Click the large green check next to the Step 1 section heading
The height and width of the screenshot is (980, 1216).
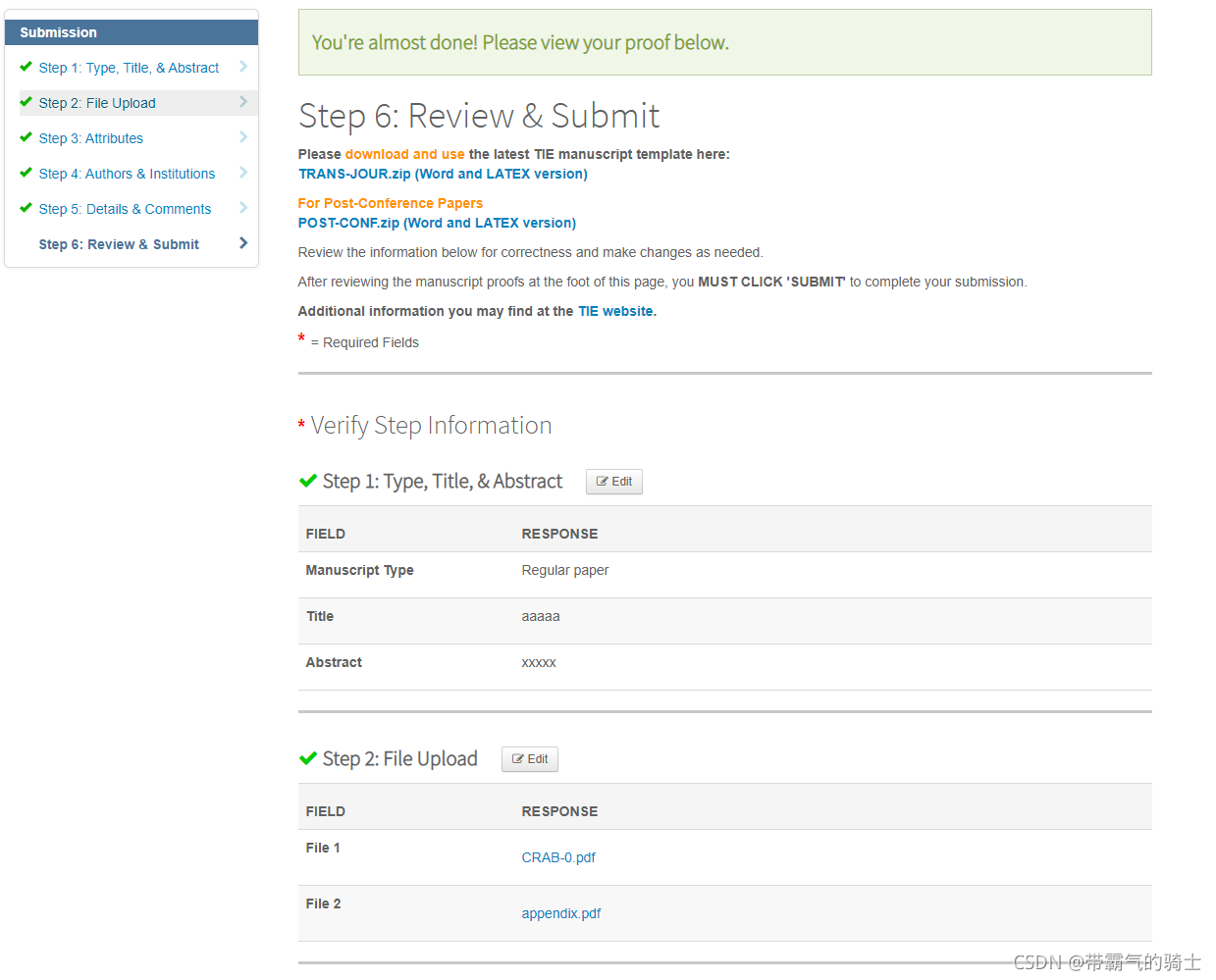308,481
